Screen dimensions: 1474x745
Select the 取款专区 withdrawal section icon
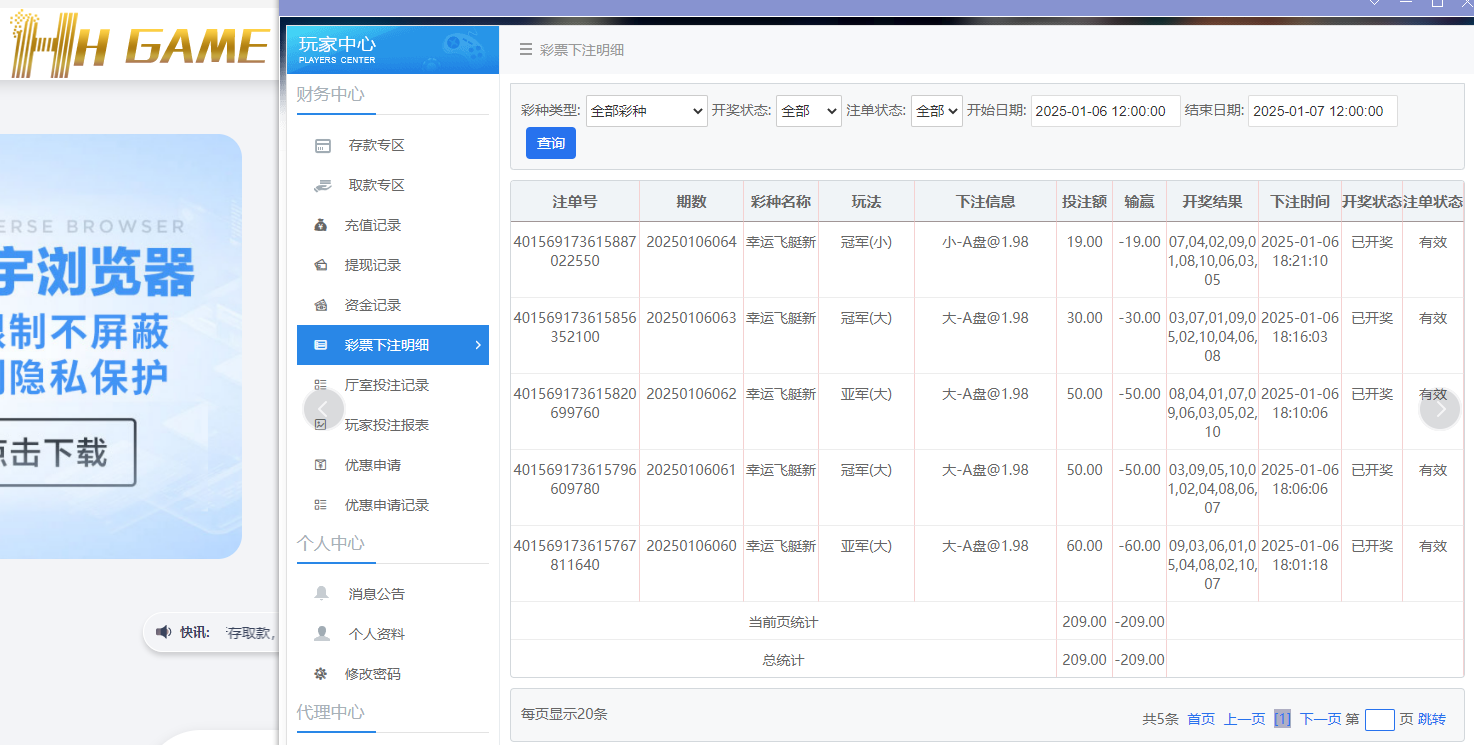322,185
